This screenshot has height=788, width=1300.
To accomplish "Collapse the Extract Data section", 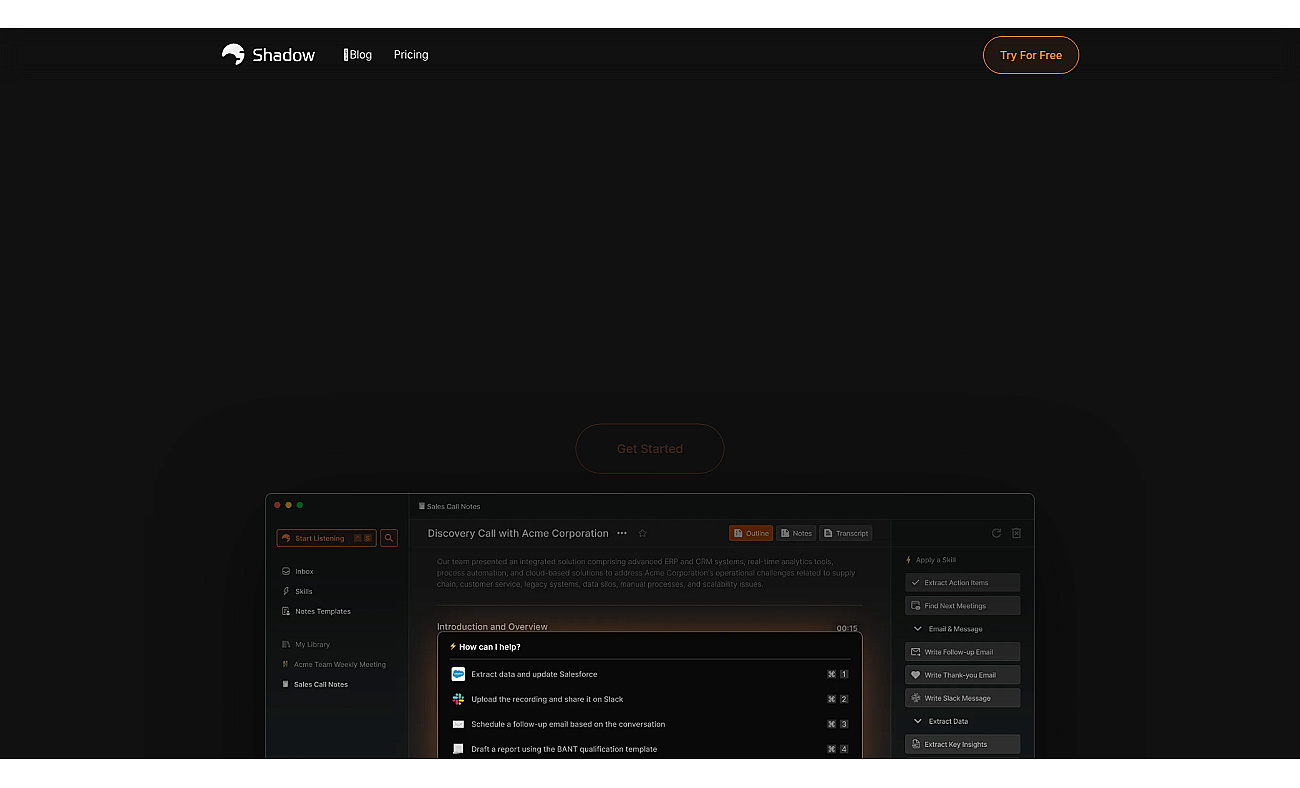I will tap(941, 721).
